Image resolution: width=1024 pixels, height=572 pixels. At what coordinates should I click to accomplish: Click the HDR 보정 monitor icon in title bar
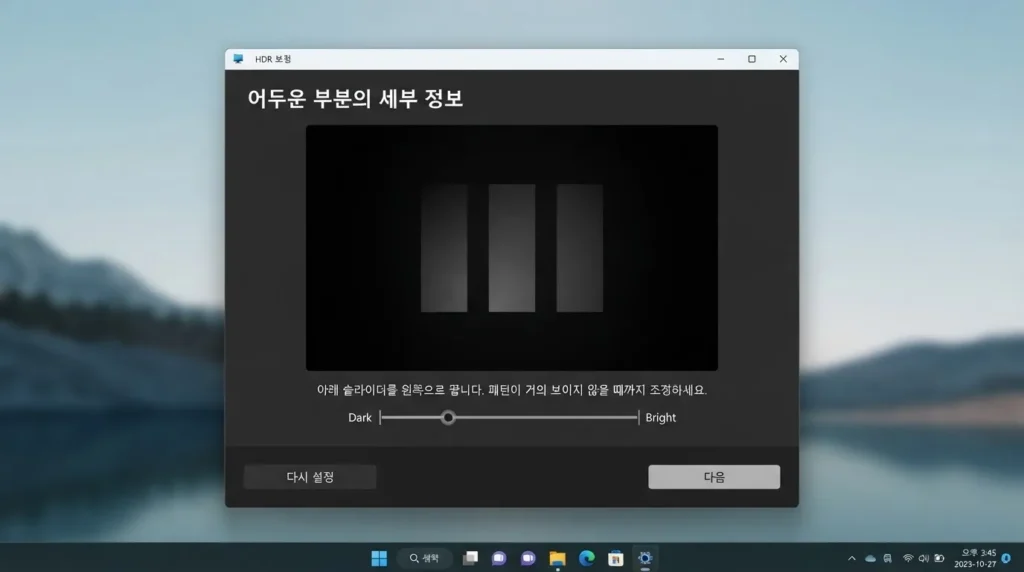238,59
